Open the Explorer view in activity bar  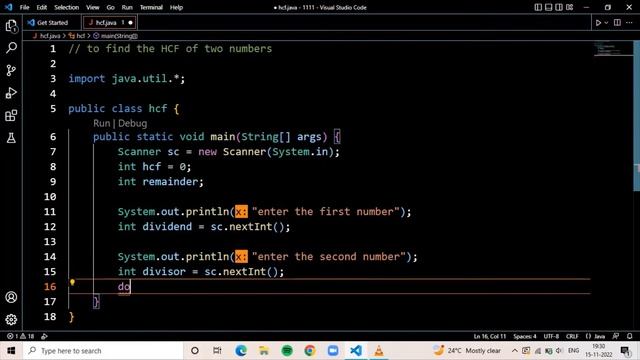11,27
